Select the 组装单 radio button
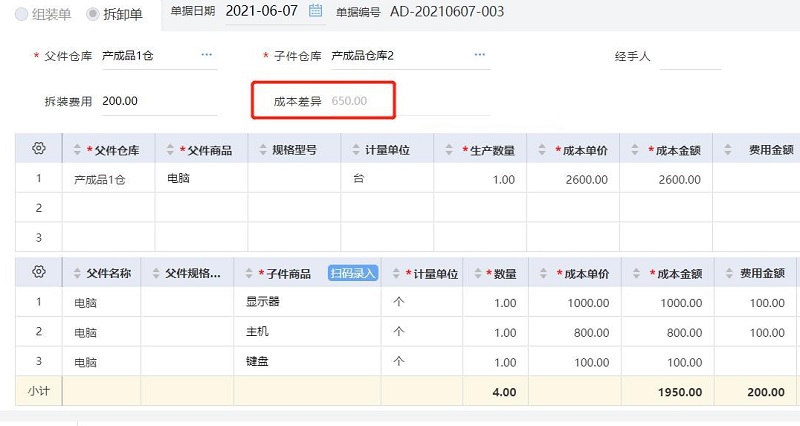Image resolution: width=800 pixels, height=426 pixels. pos(21,13)
